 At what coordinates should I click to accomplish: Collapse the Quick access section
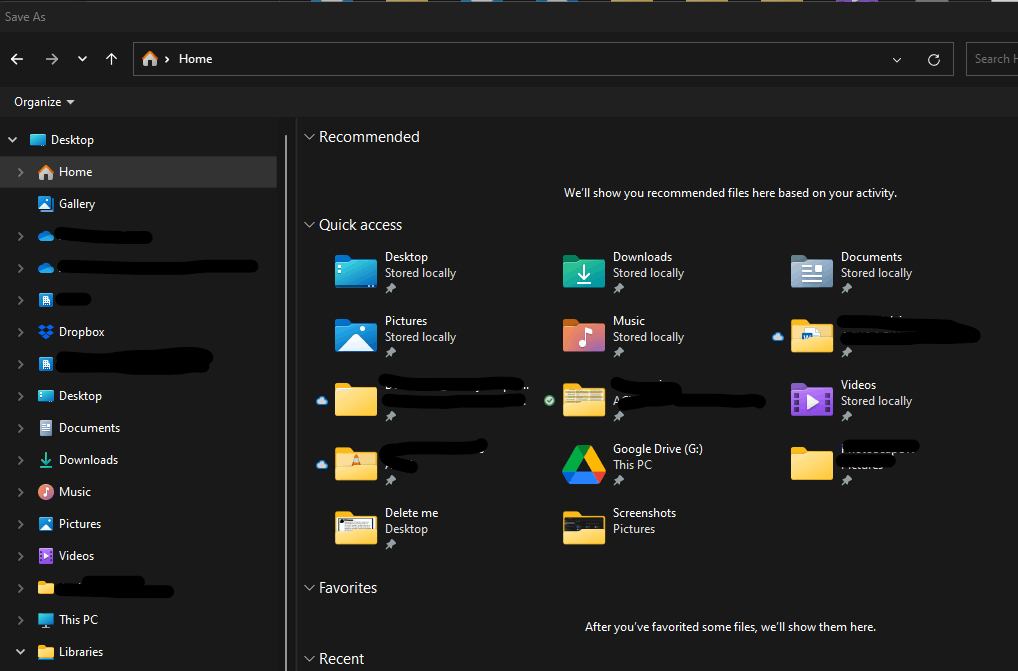(x=309, y=224)
